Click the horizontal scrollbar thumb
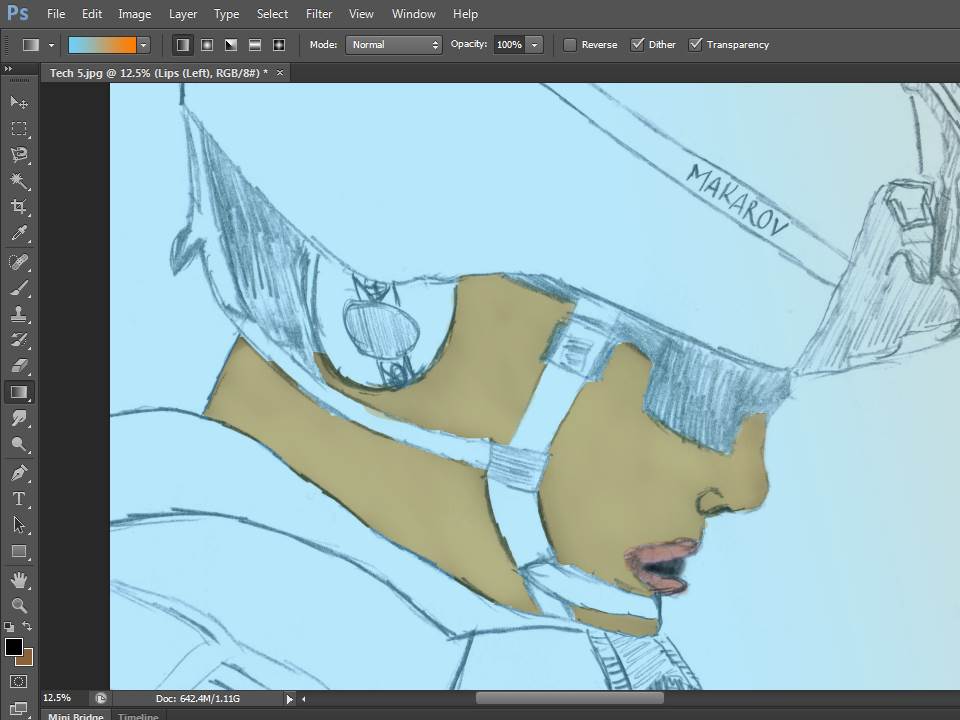960x720 pixels. coord(569,698)
